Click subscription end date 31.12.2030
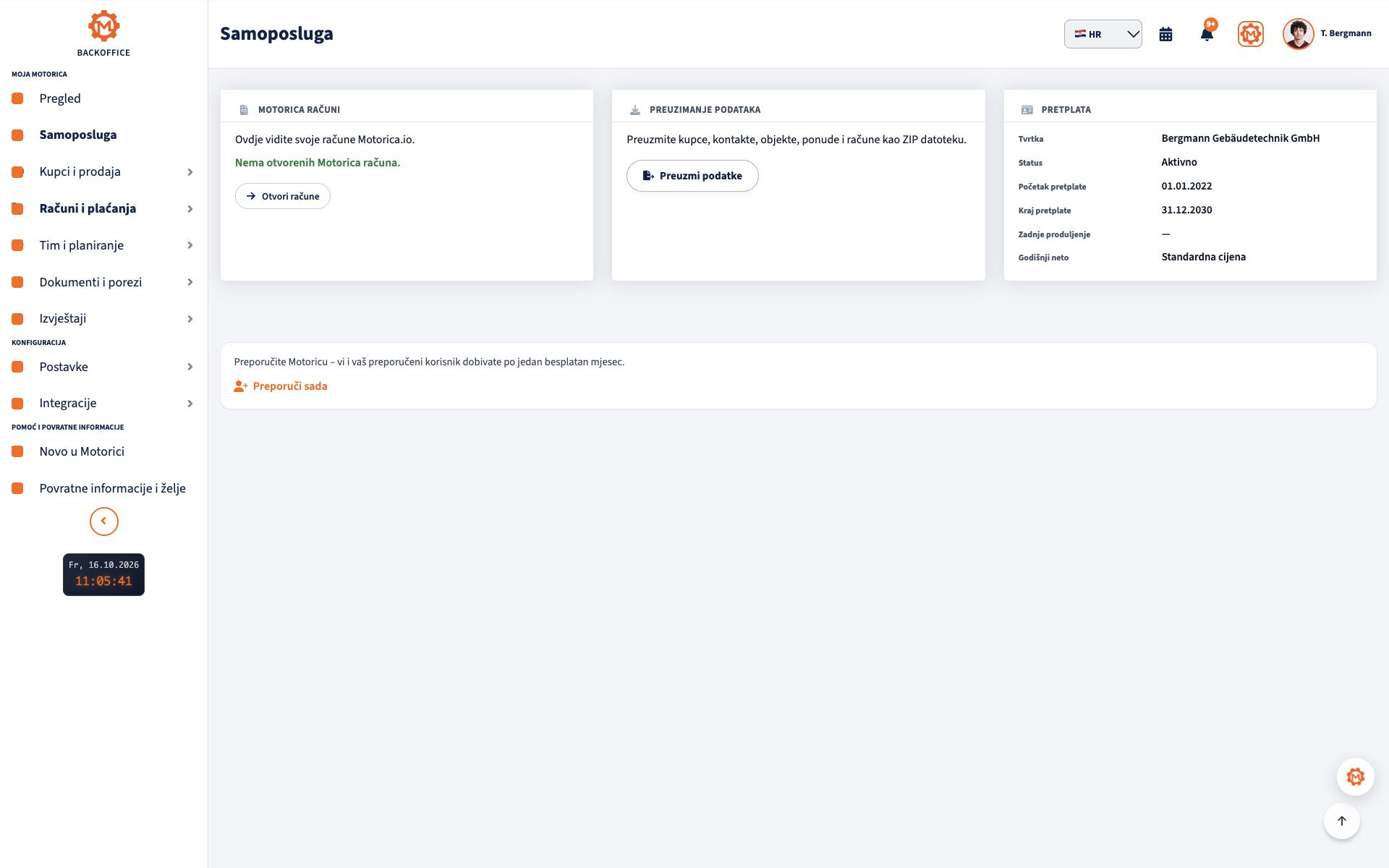 coord(1186,210)
